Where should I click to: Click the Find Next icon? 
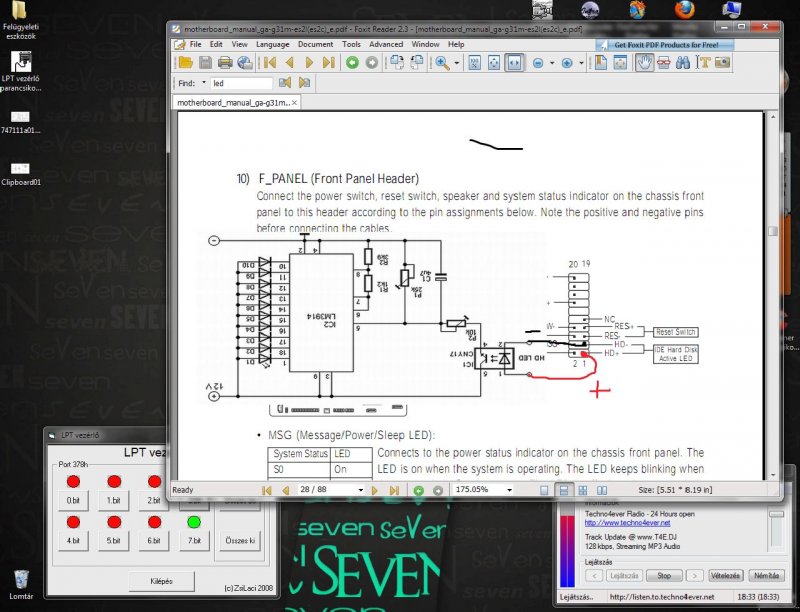tap(305, 83)
